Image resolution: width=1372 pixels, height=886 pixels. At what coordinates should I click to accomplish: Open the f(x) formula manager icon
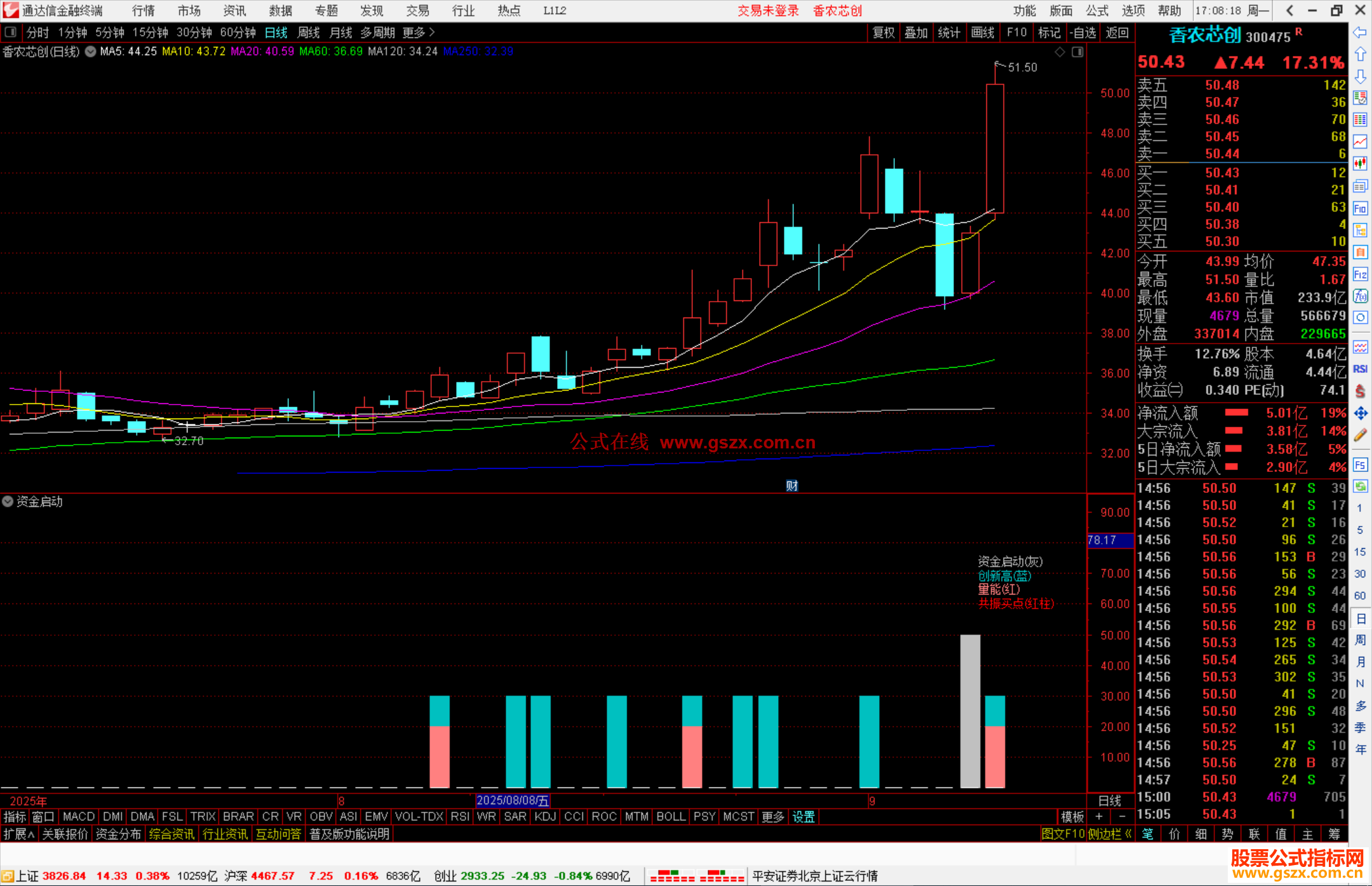tap(1360, 296)
